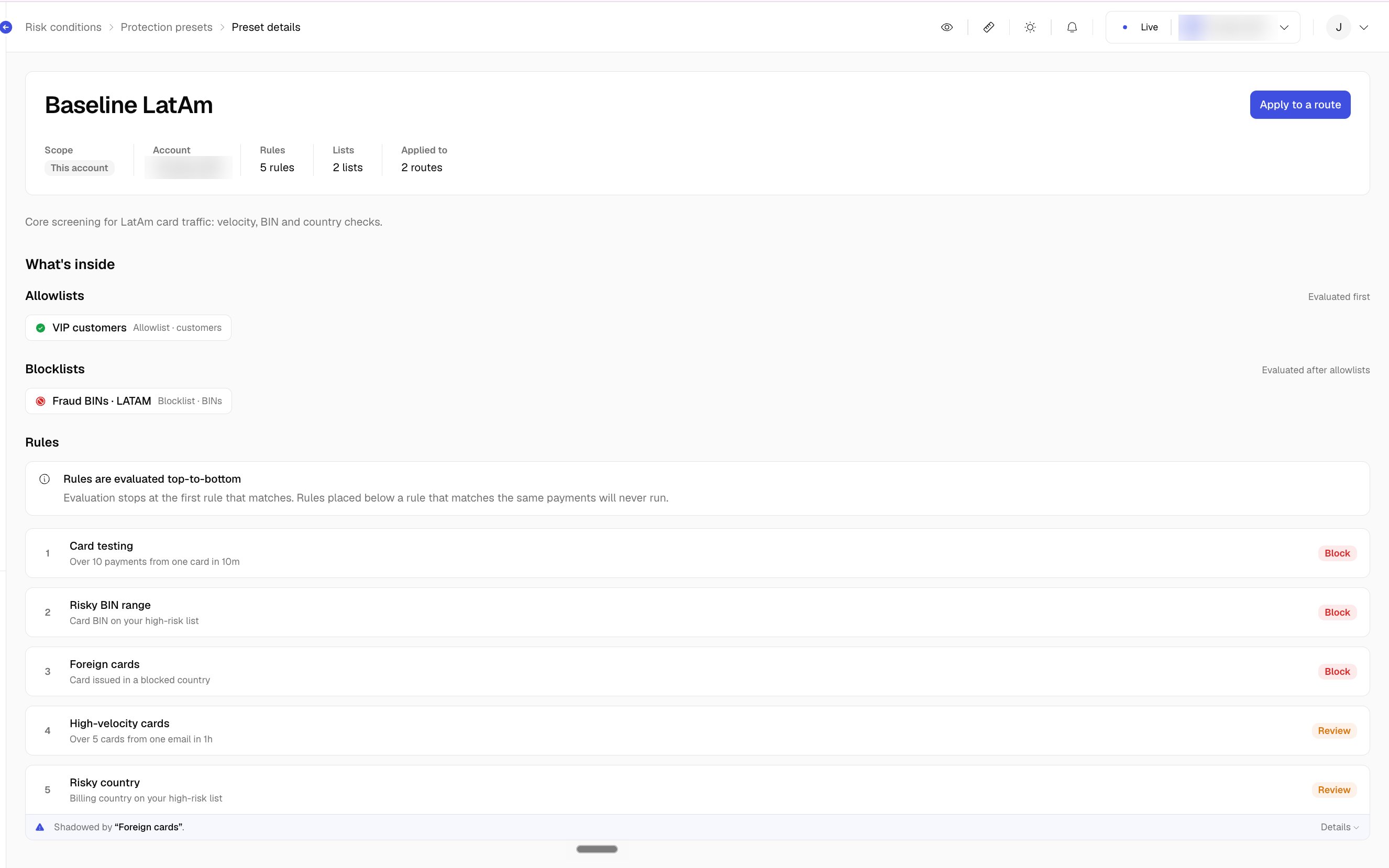The image size is (1389, 868).
Task: Expand the user menu chevron
Action: [x=1364, y=27]
